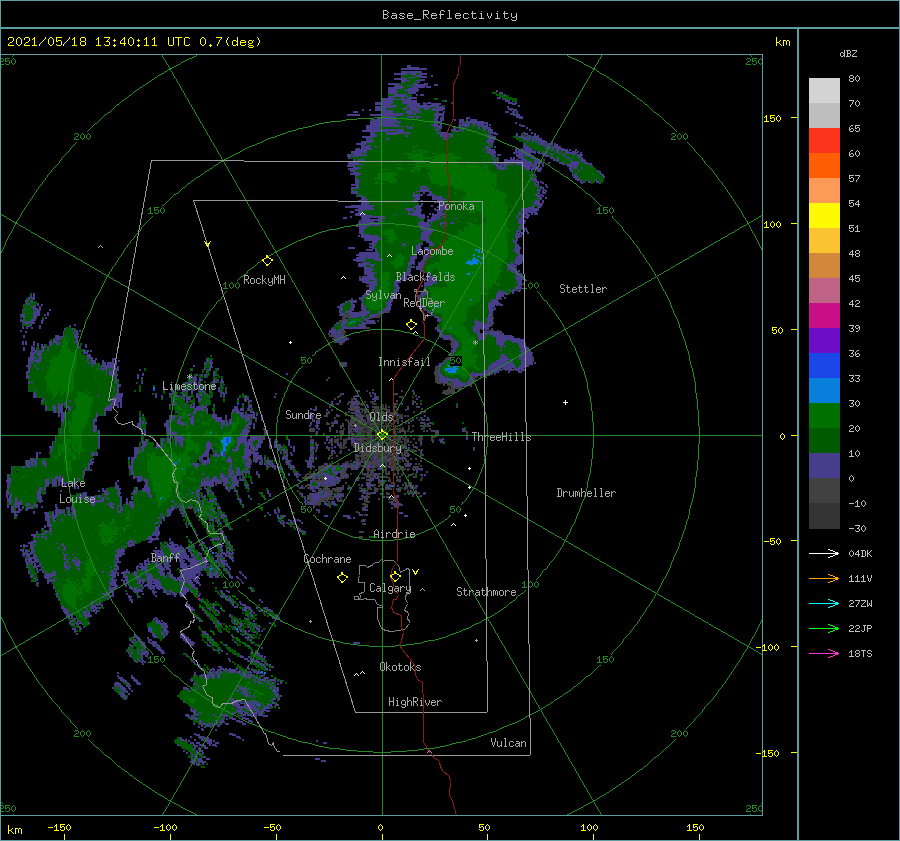Click the Cochrane town label
This screenshot has height=841, width=900.
(x=327, y=559)
